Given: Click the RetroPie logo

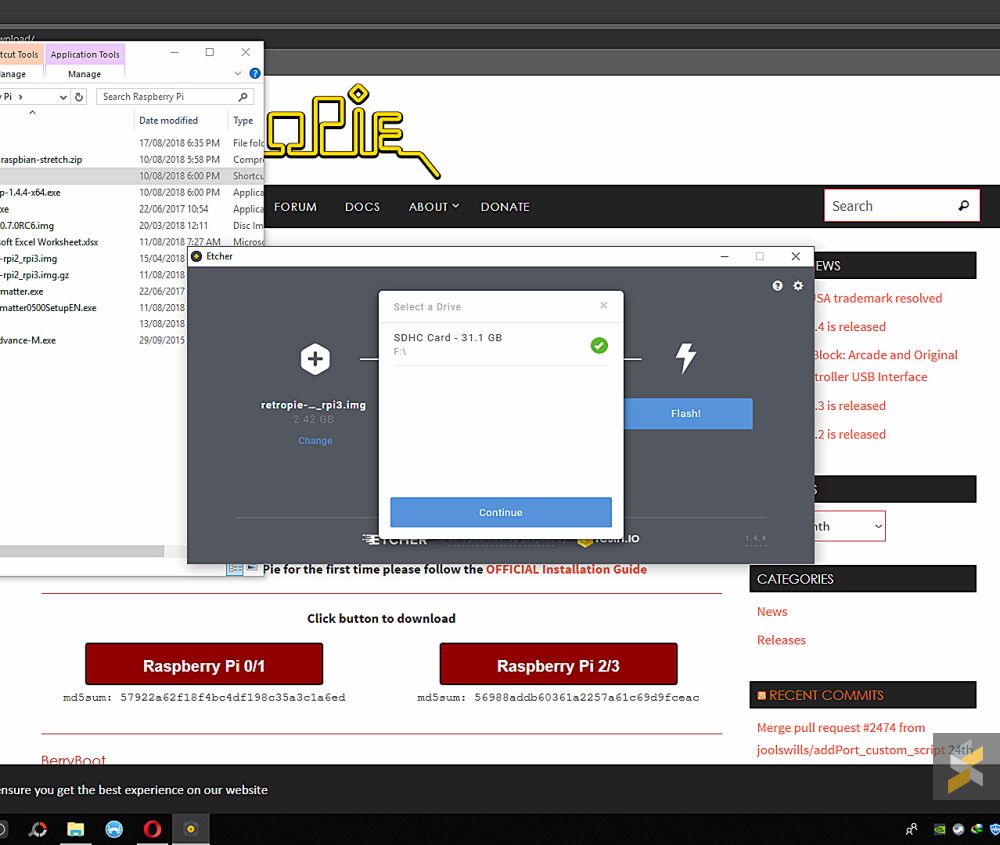Looking at the screenshot, I should (x=353, y=131).
